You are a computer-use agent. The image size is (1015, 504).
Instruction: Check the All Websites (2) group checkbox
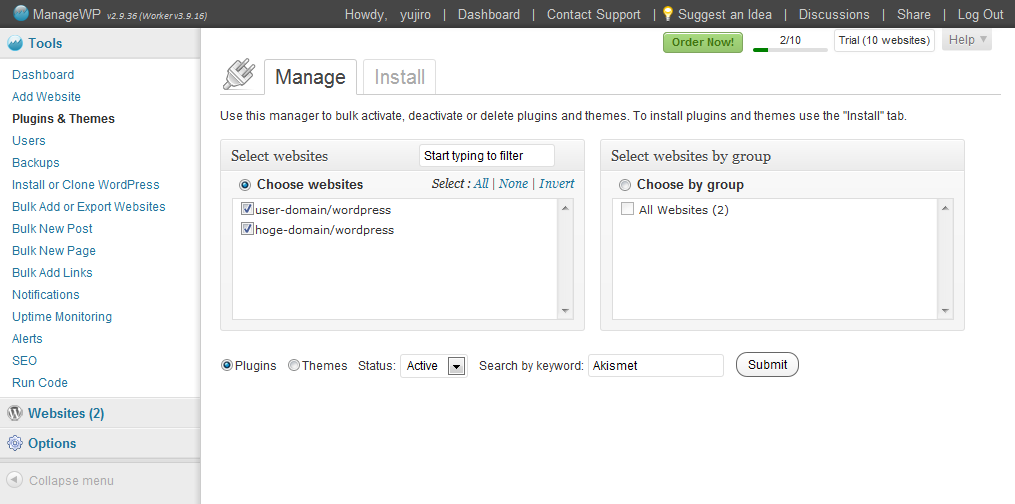627,208
